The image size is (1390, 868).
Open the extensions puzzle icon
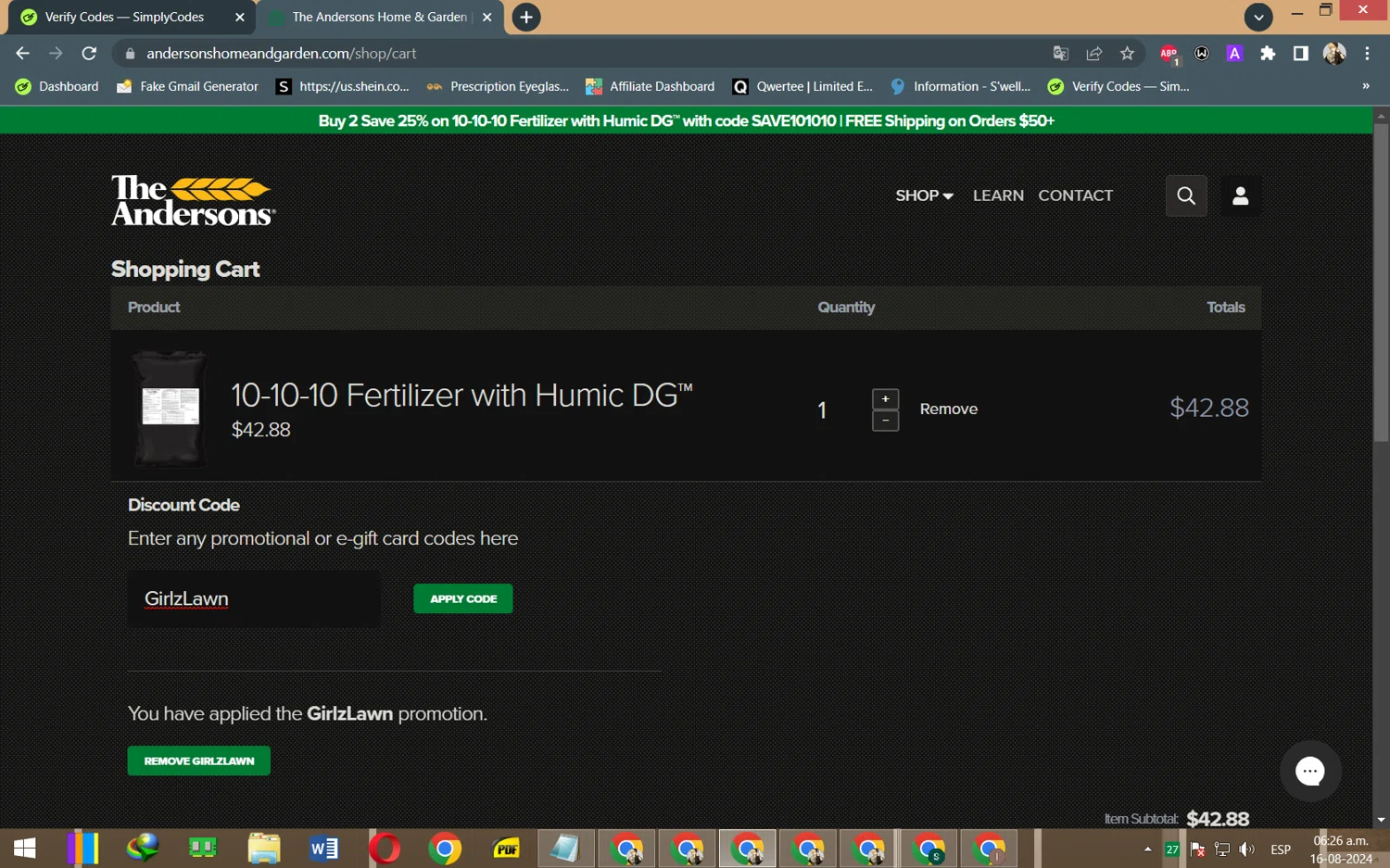1268,54
